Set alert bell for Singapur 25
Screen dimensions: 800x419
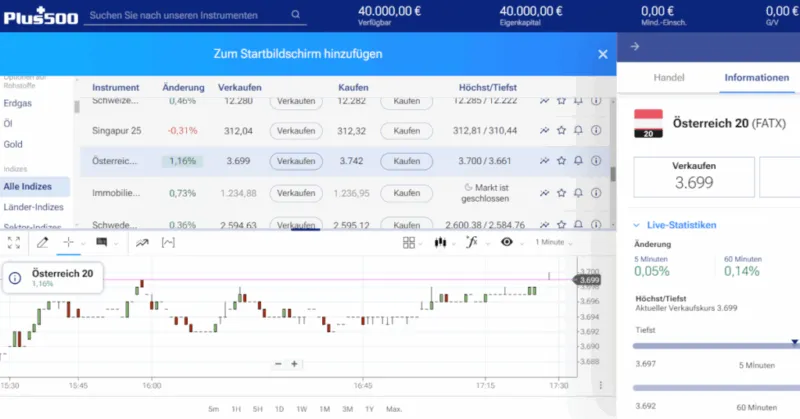(x=578, y=131)
